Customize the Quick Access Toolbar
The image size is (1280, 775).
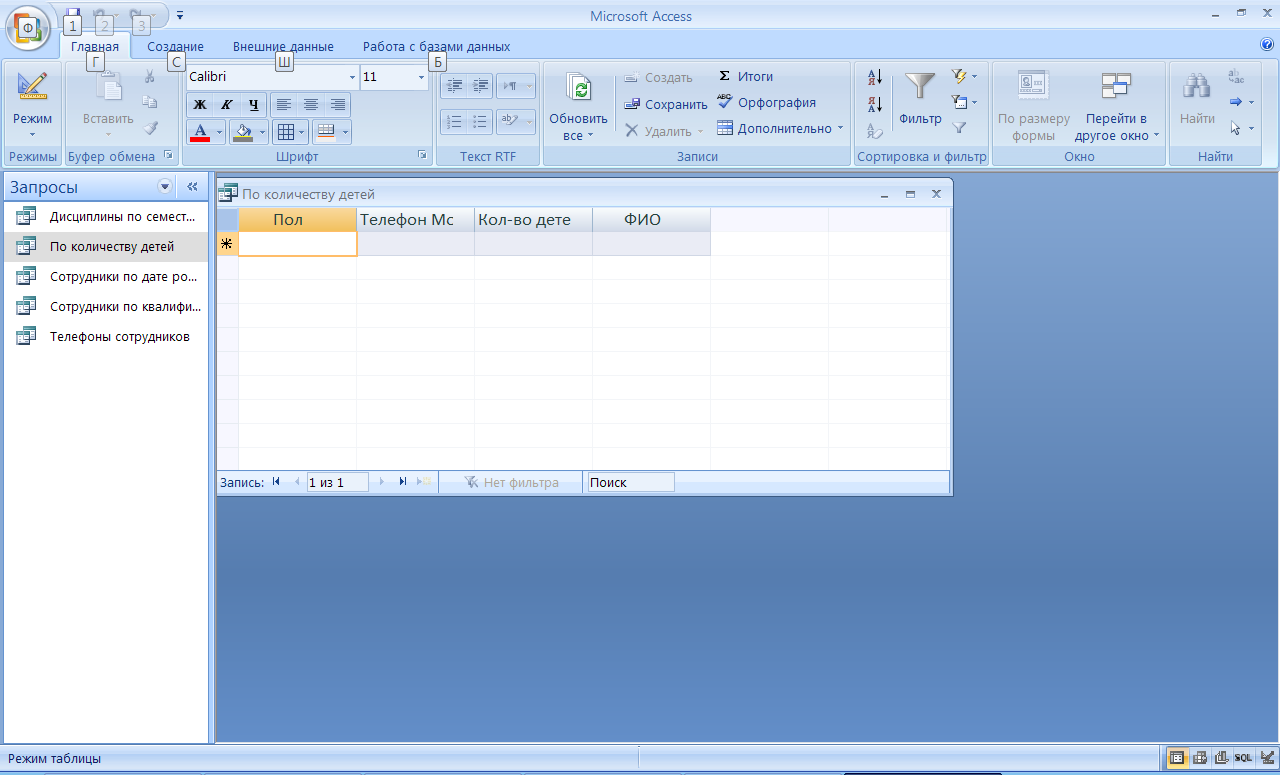(x=179, y=16)
